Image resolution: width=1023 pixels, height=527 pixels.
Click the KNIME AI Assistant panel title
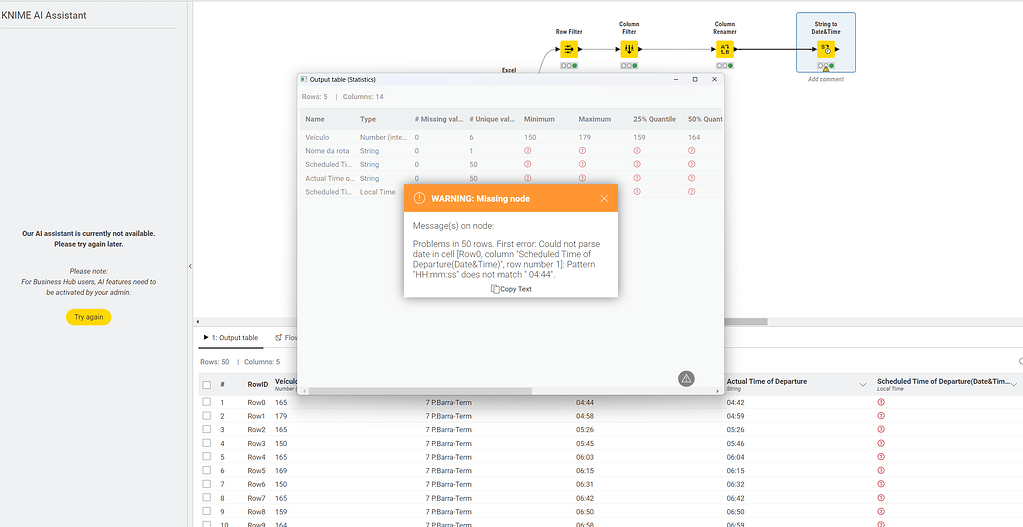pos(44,15)
